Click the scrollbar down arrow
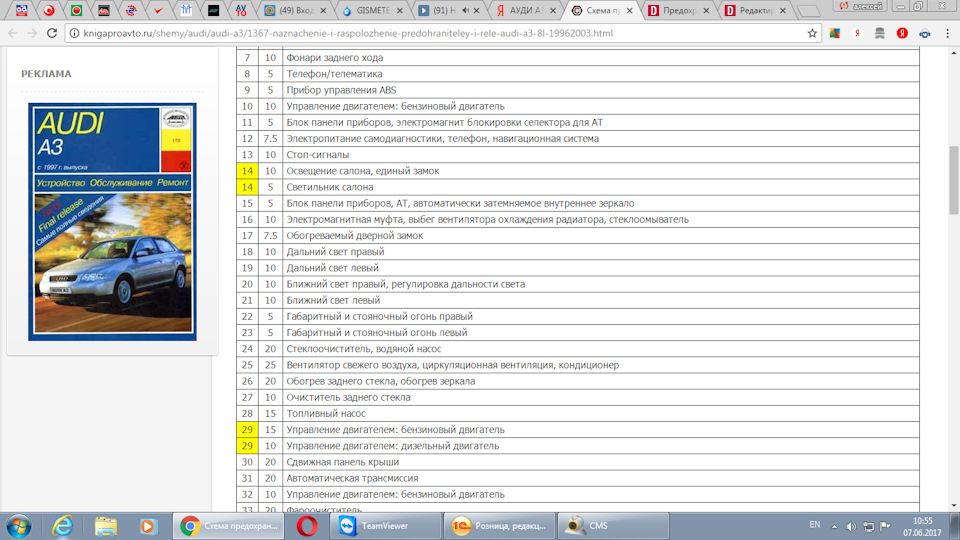Screen dimensions: 960x540 954,506
